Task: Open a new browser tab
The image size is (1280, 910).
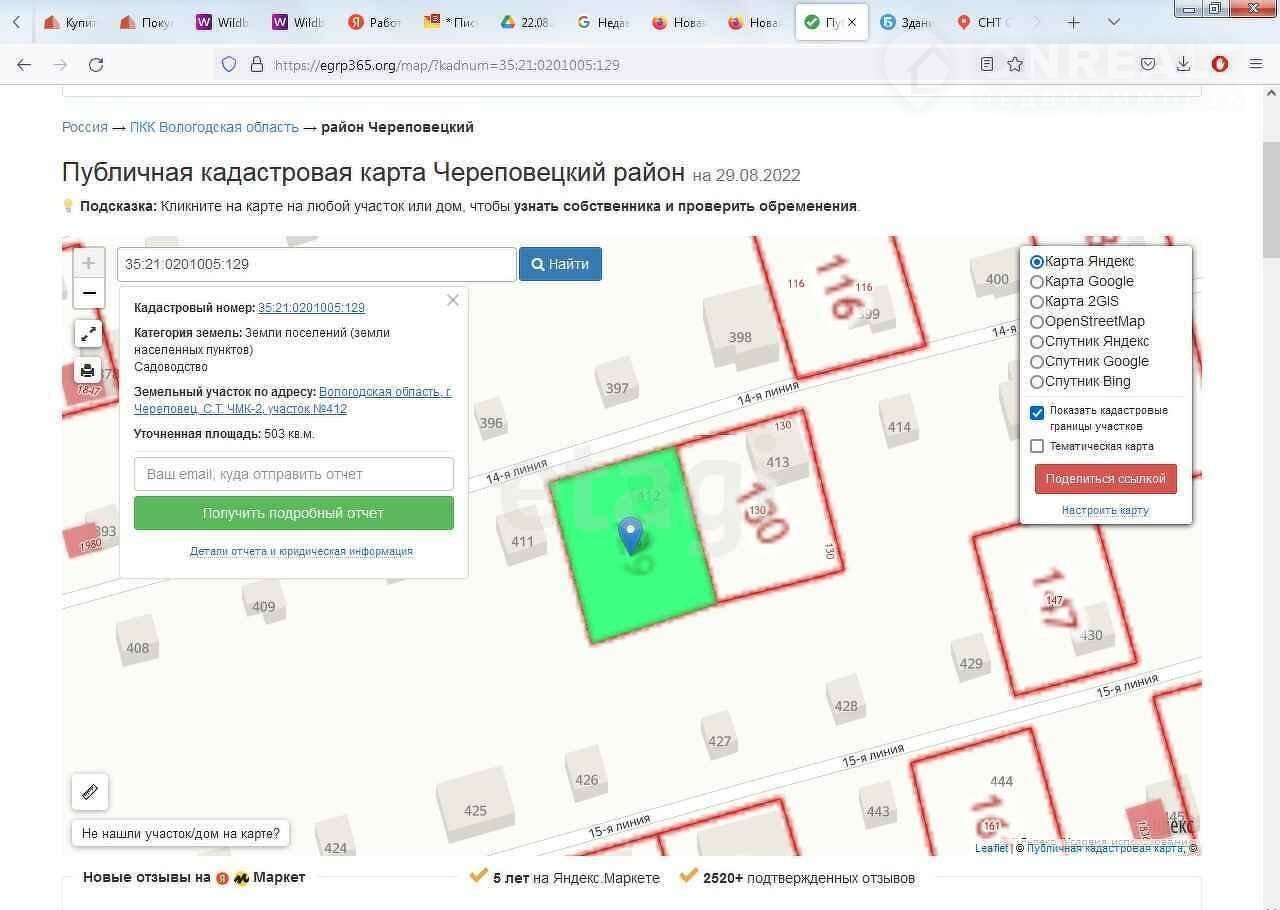Action: (1073, 22)
